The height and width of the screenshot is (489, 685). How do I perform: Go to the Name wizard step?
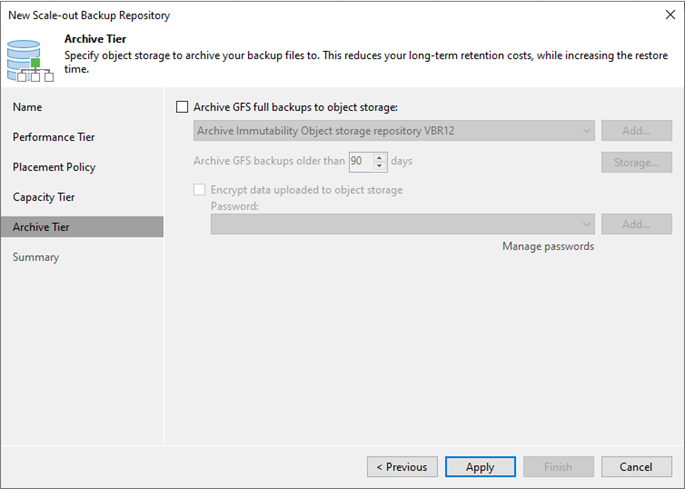click(28, 107)
